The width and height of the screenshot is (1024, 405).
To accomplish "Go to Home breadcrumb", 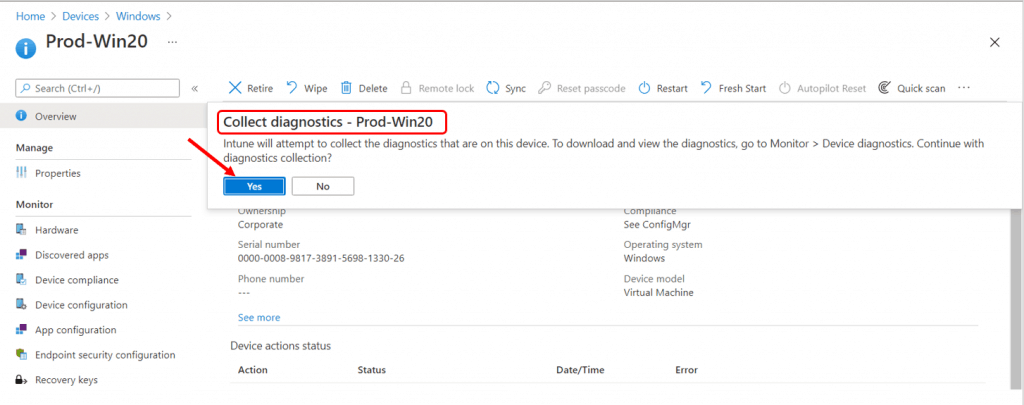I will pos(30,16).
